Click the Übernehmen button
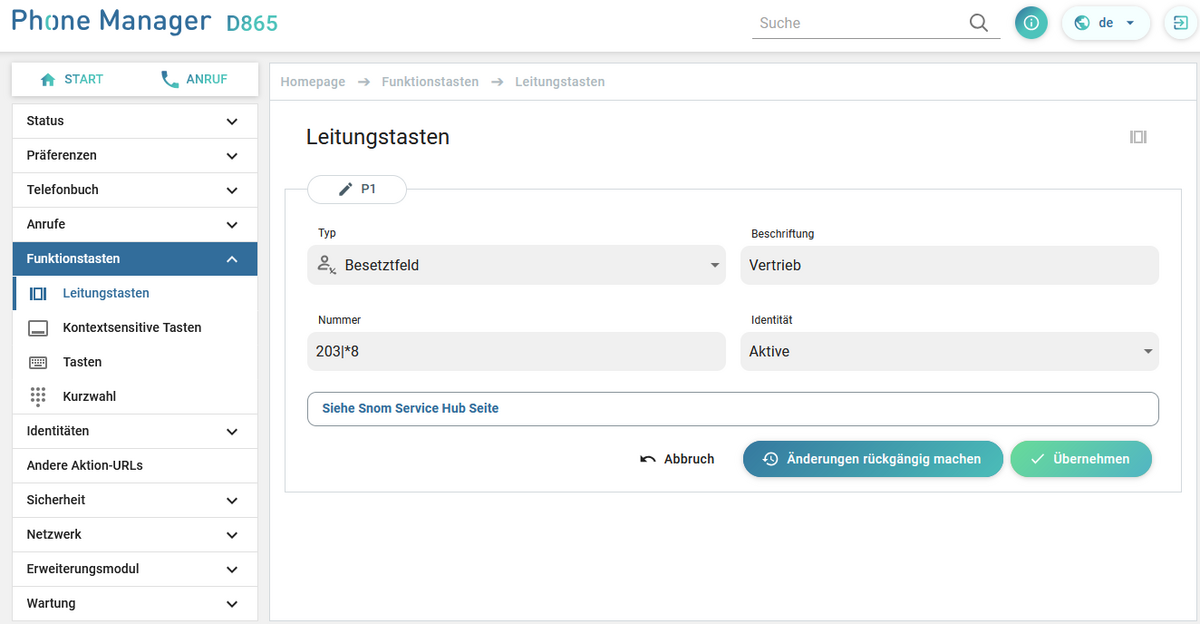1200x624 pixels. click(x=1081, y=459)
